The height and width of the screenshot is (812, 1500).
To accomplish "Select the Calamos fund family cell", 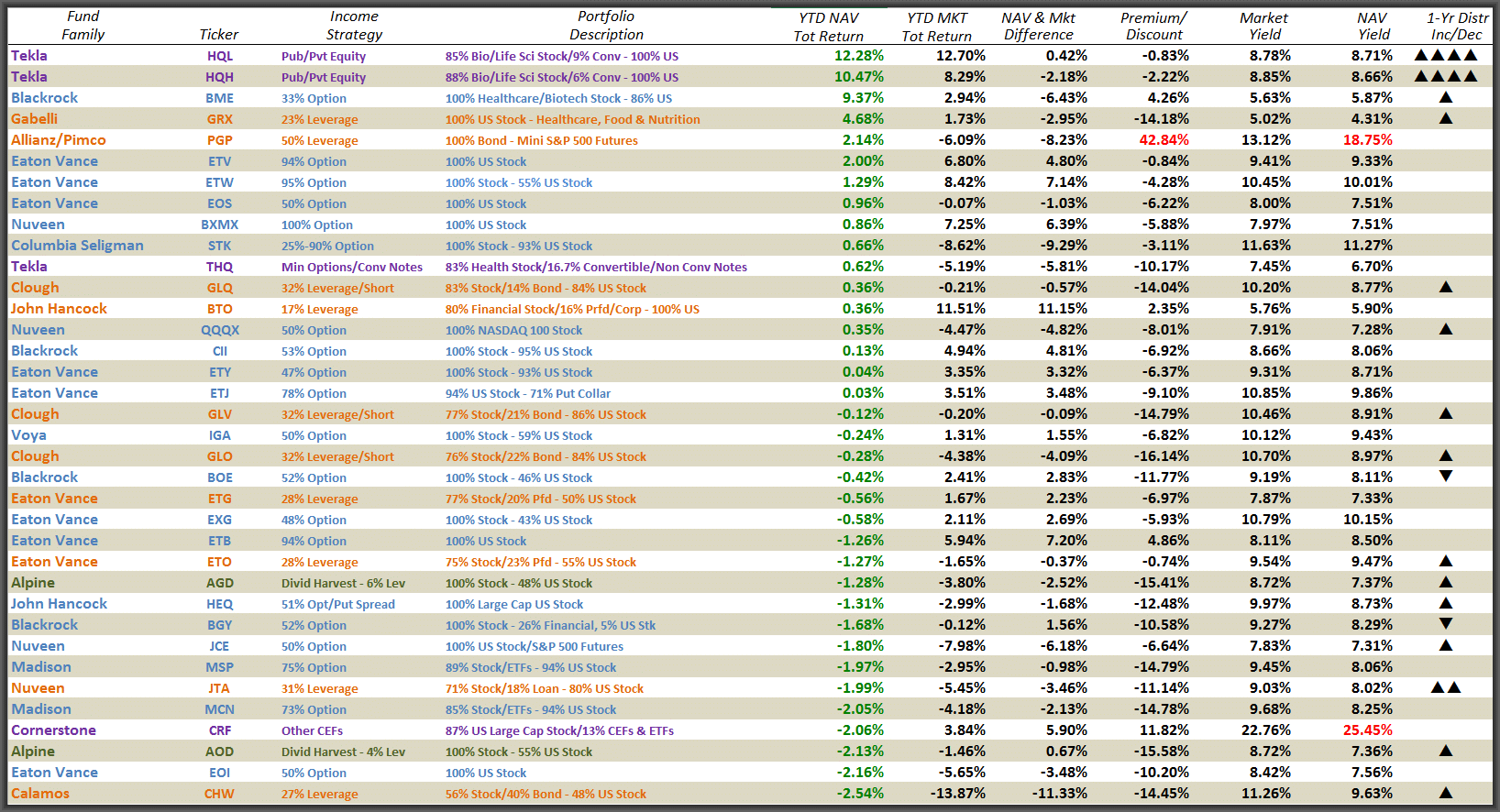I will click(x=40, y=794).
